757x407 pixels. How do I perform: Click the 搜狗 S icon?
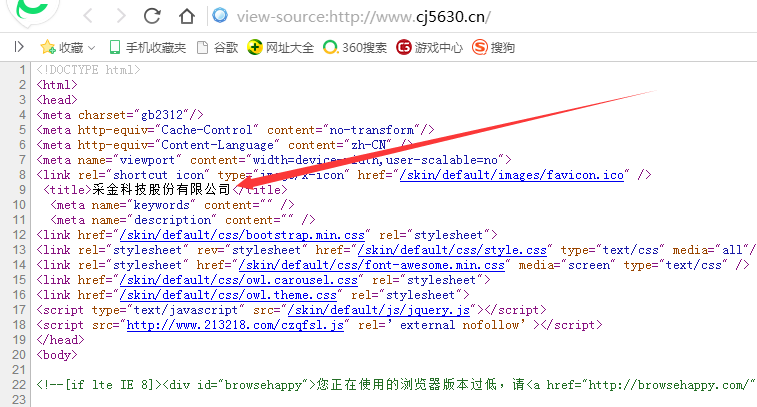pyautogui.click(x=479, y=47)
